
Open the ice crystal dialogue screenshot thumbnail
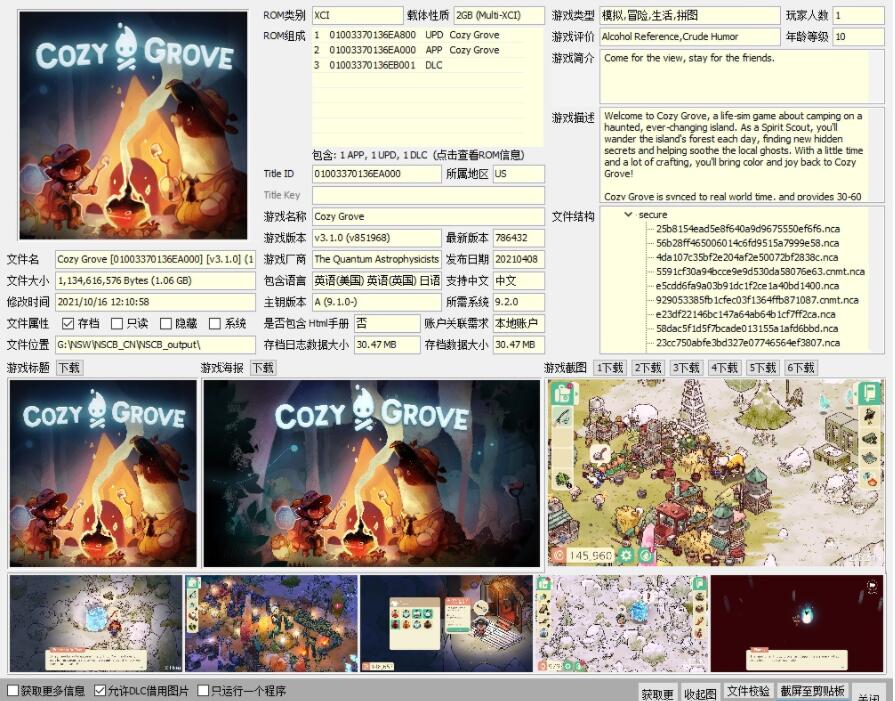click(96, 623)
